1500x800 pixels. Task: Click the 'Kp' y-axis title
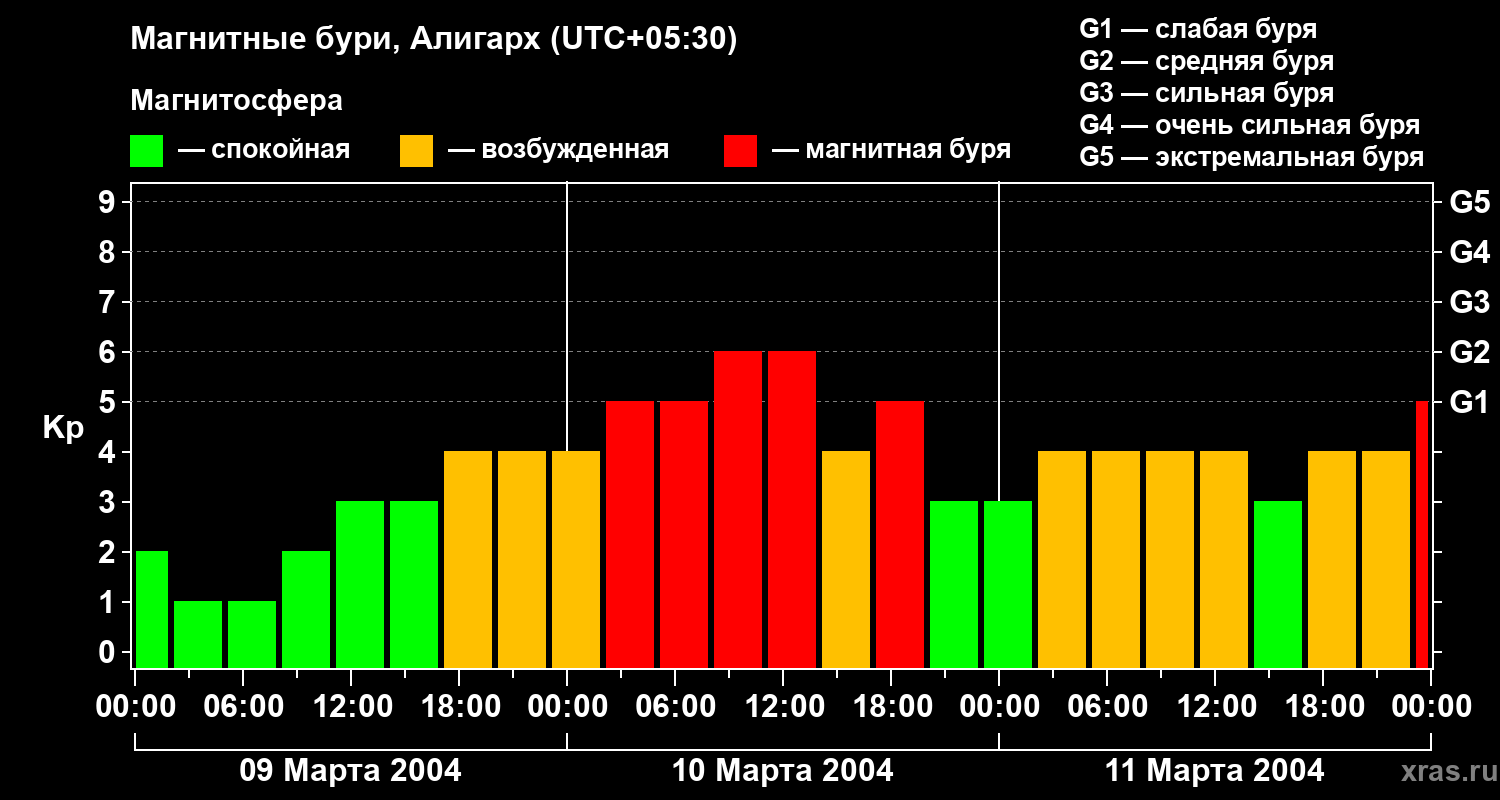pos(63,428)
